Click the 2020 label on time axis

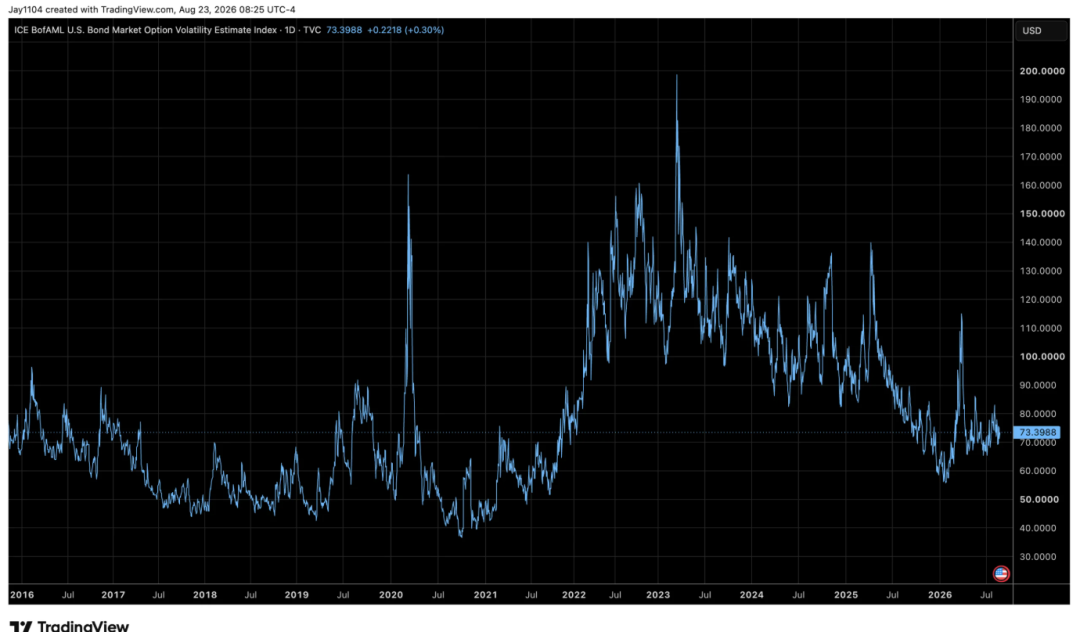(391, 595)
